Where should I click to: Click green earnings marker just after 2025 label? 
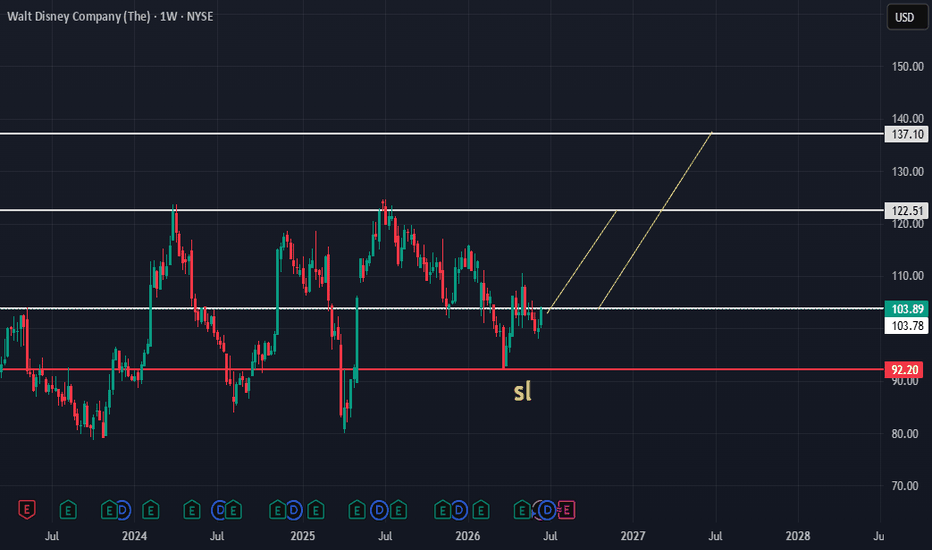pyautogui.click(x=316, y=510)
